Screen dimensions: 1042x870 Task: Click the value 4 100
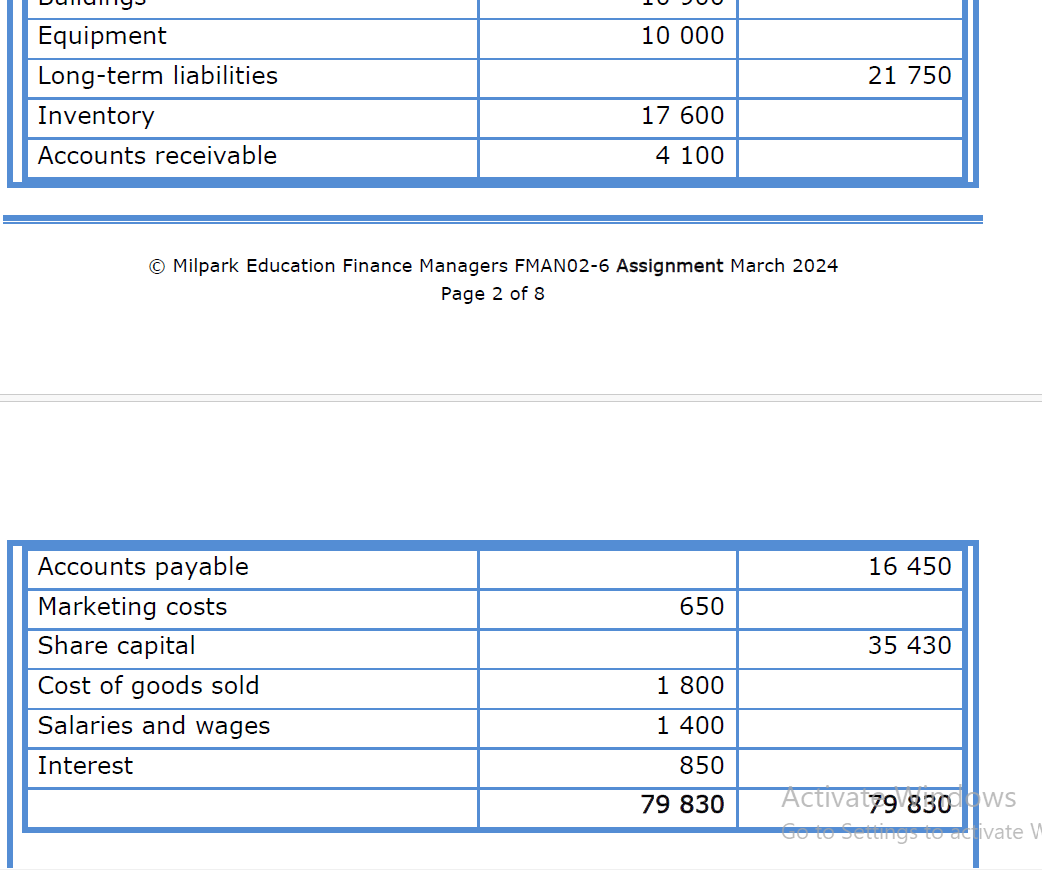coord(690,156)
